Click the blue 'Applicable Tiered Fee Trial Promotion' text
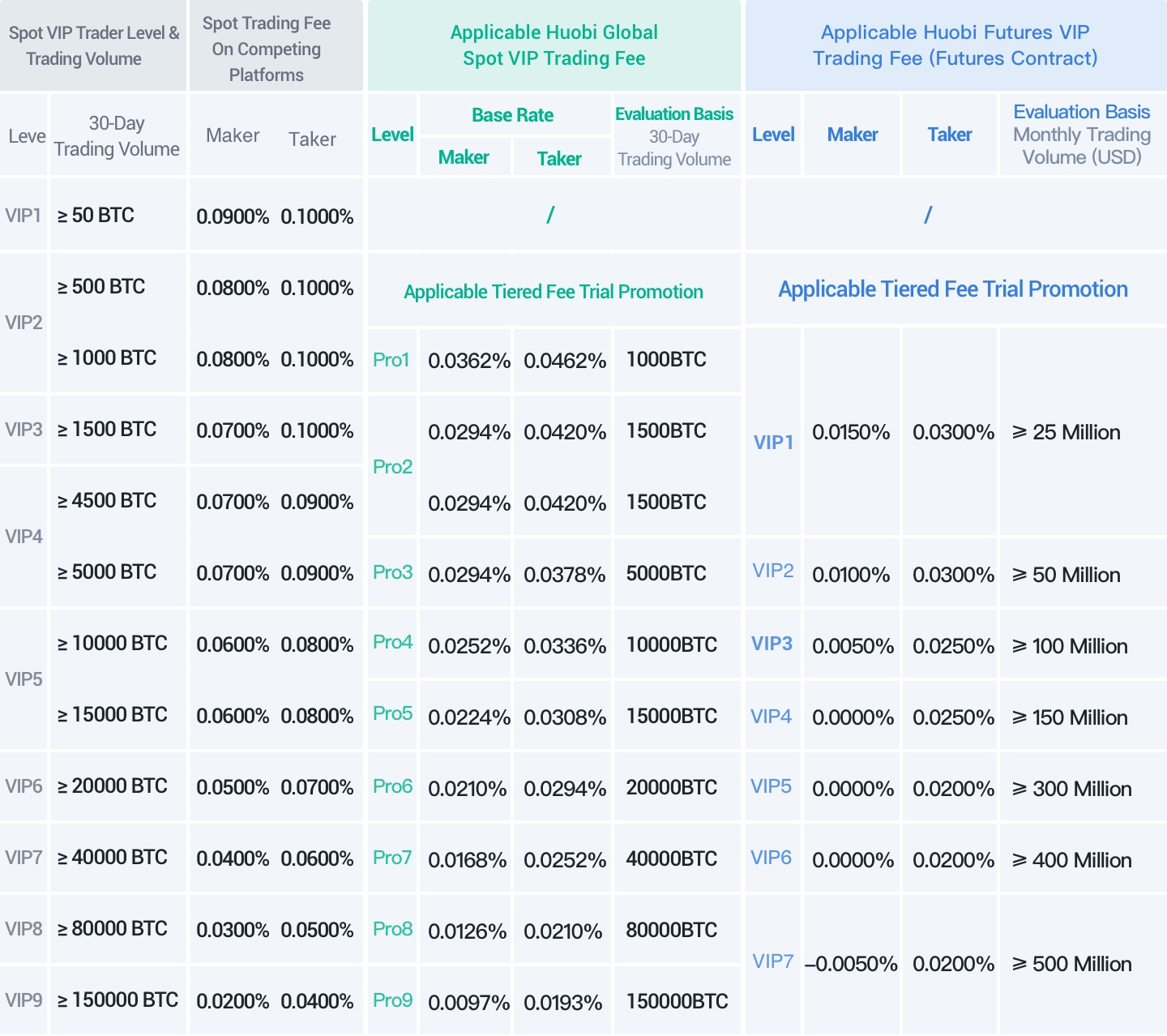 pos(953,289)
